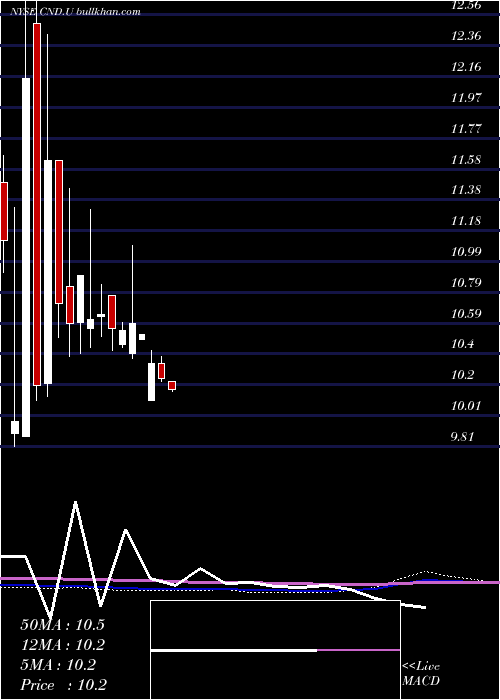Click the 10.99 price axis label
The height and width of the screenshot is (700, 500).
pyautogui.click(x=466, y=252)
